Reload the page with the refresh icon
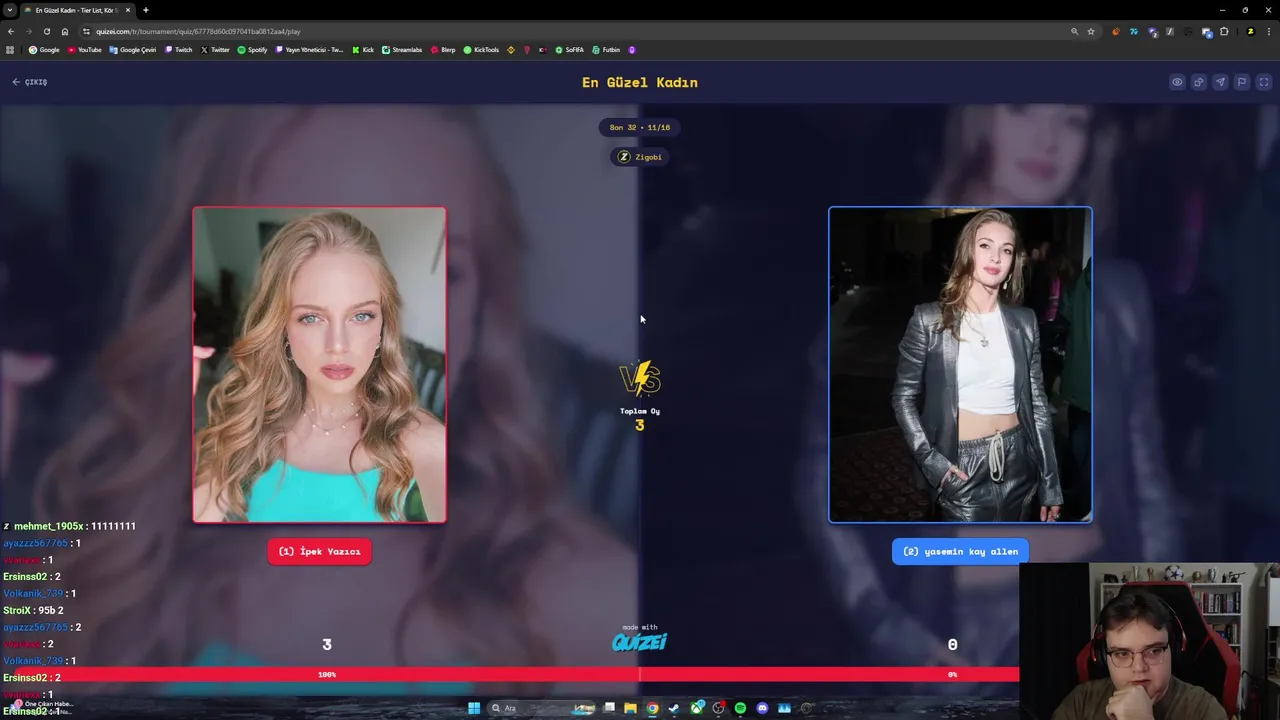The width and height of the screenshot is (1280, 720). [x=46, y=31]
